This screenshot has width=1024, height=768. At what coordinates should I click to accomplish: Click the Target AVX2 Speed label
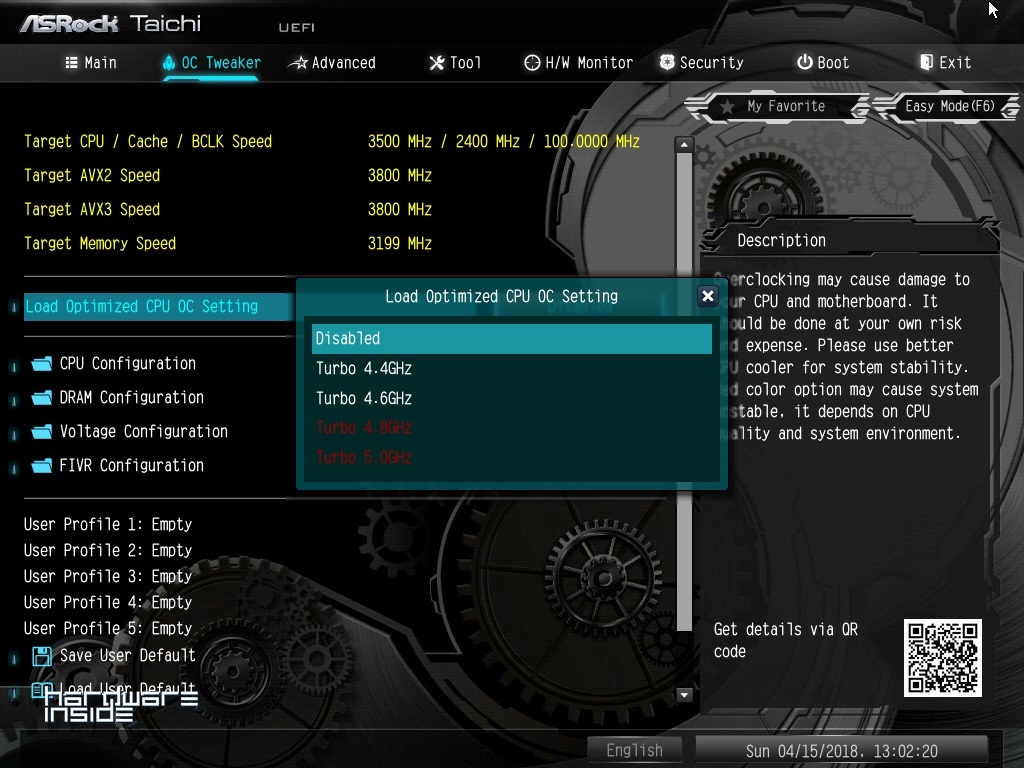92,176
